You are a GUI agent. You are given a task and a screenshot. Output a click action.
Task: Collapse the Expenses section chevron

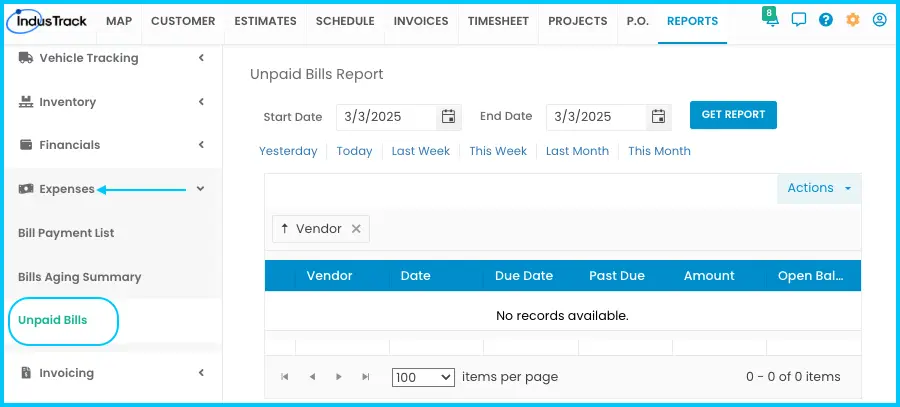tap(200, 189)
